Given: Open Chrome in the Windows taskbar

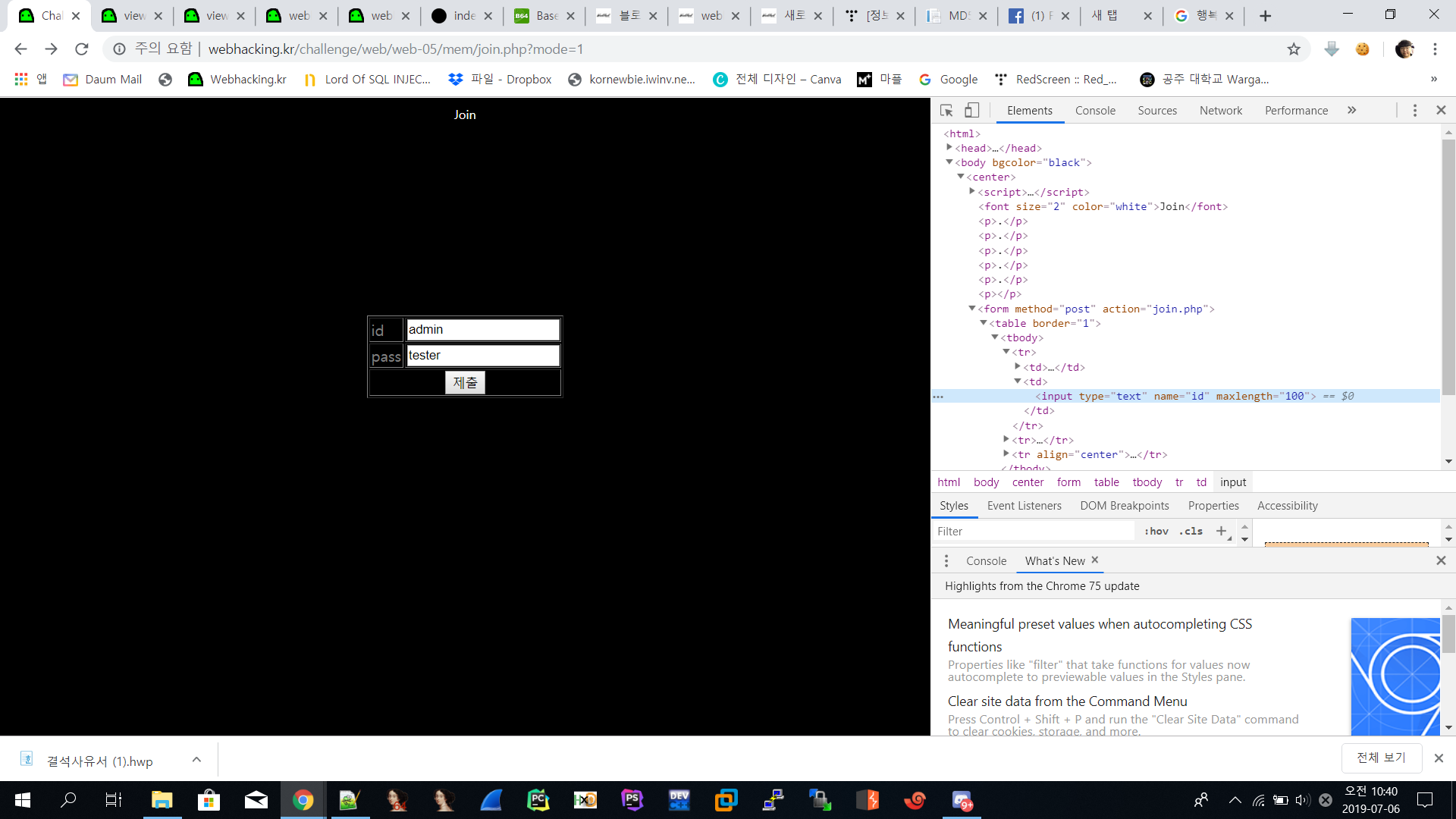Looking at the screenshot, I should pos(303,800).
